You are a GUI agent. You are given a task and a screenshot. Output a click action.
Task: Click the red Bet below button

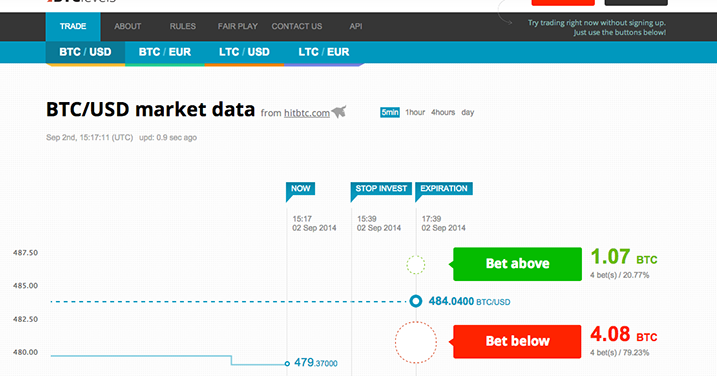tap(517, 342)
